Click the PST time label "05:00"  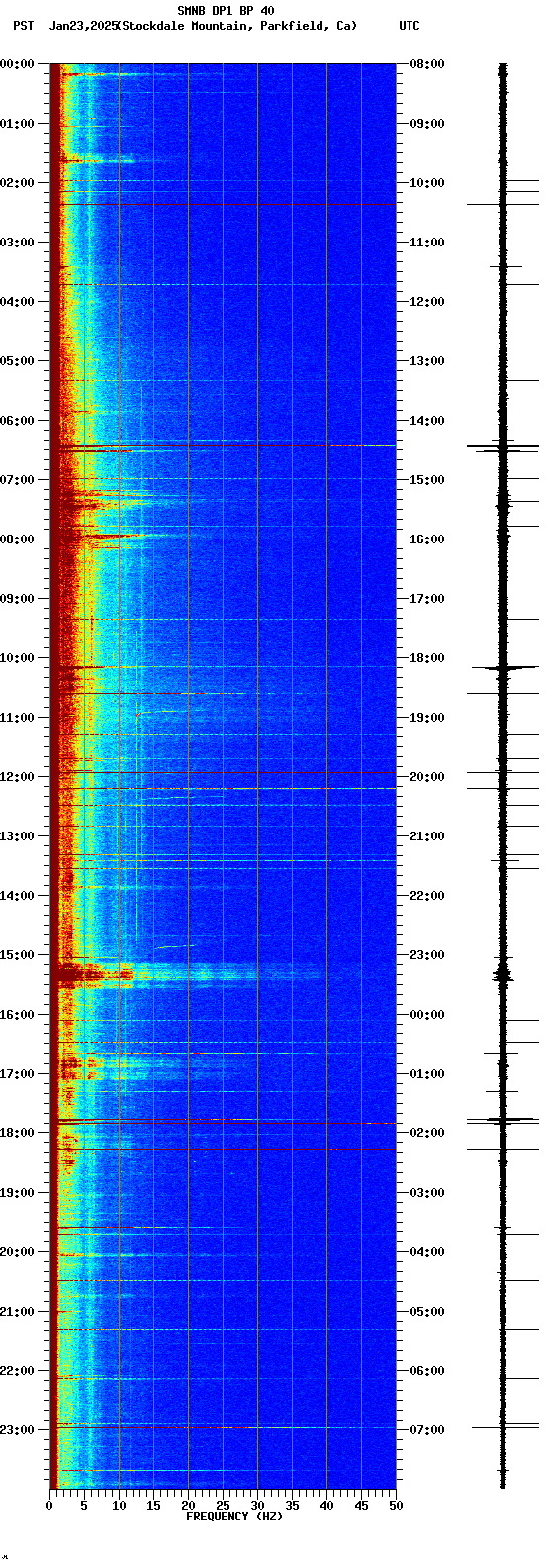click(x=18, y=360)
